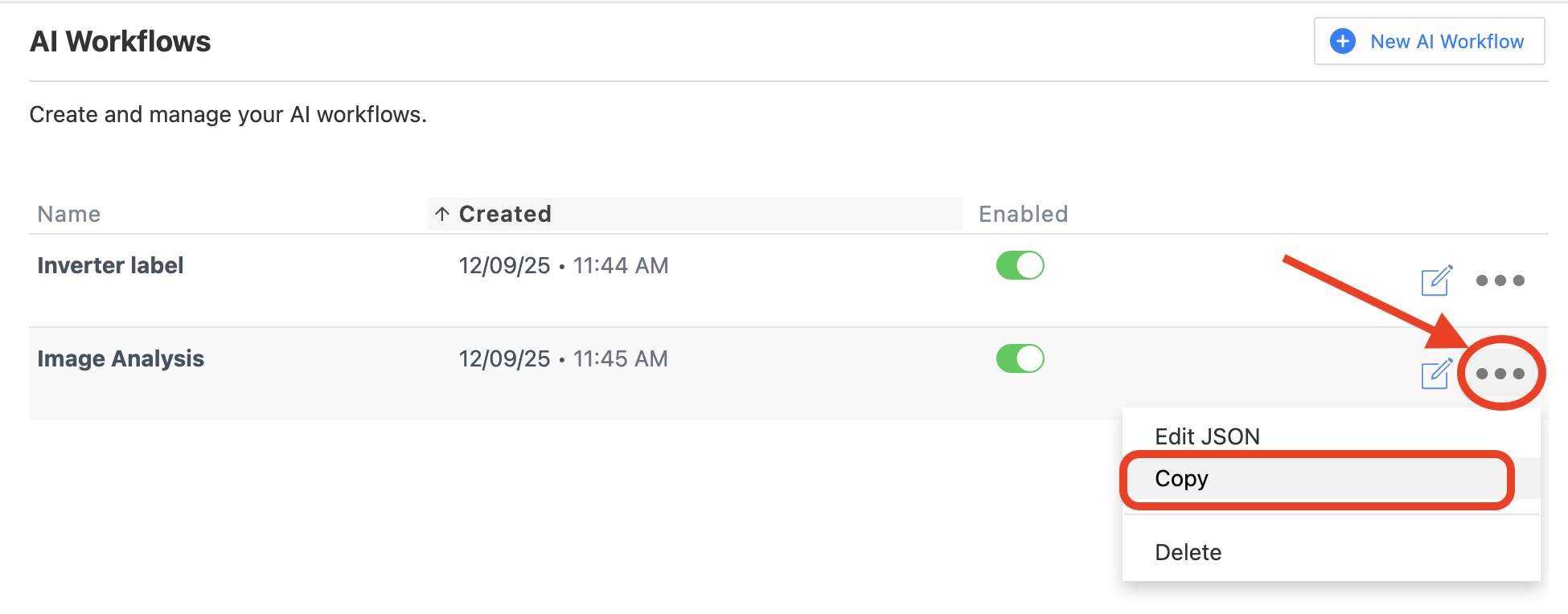
Task: Click the 11:45 AM creation date
Action: pos(563,358)
